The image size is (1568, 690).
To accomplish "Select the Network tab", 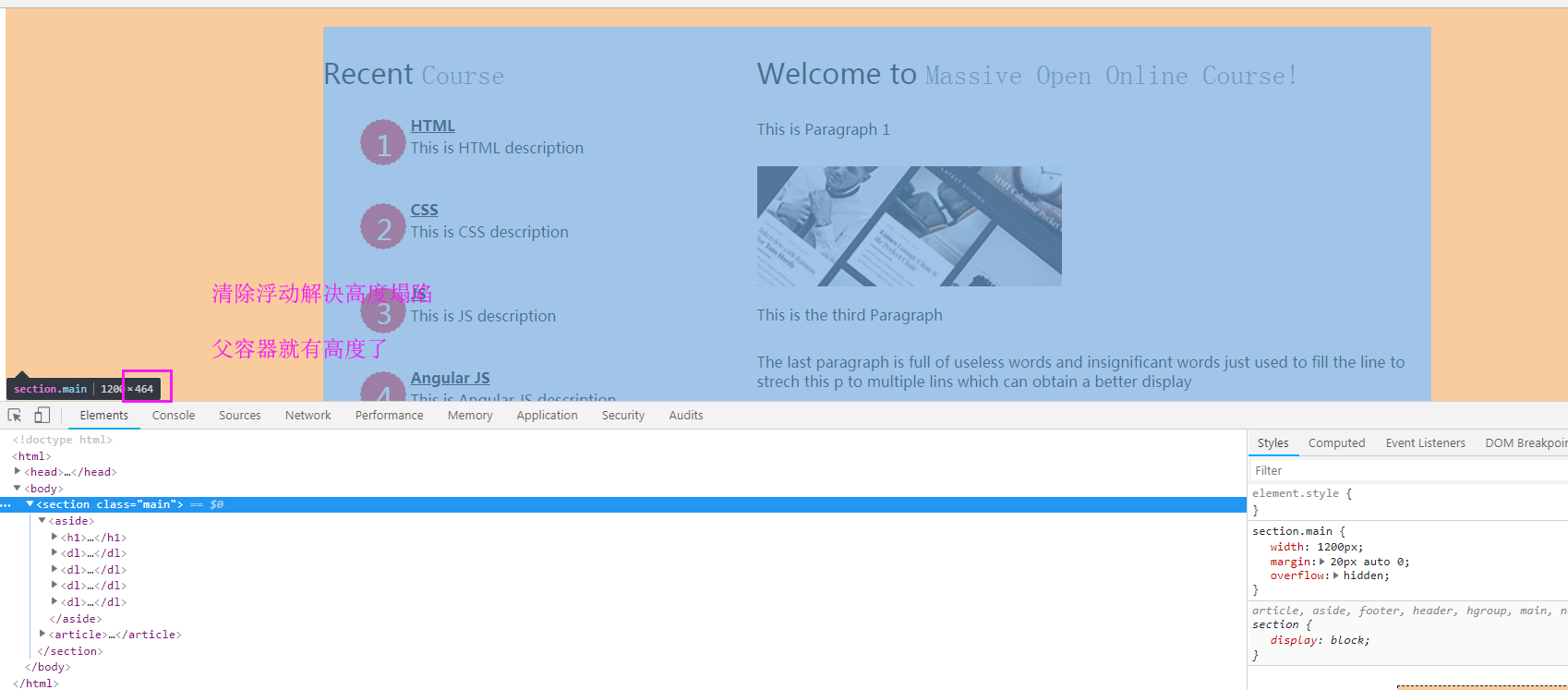I will tap(308, 416).
